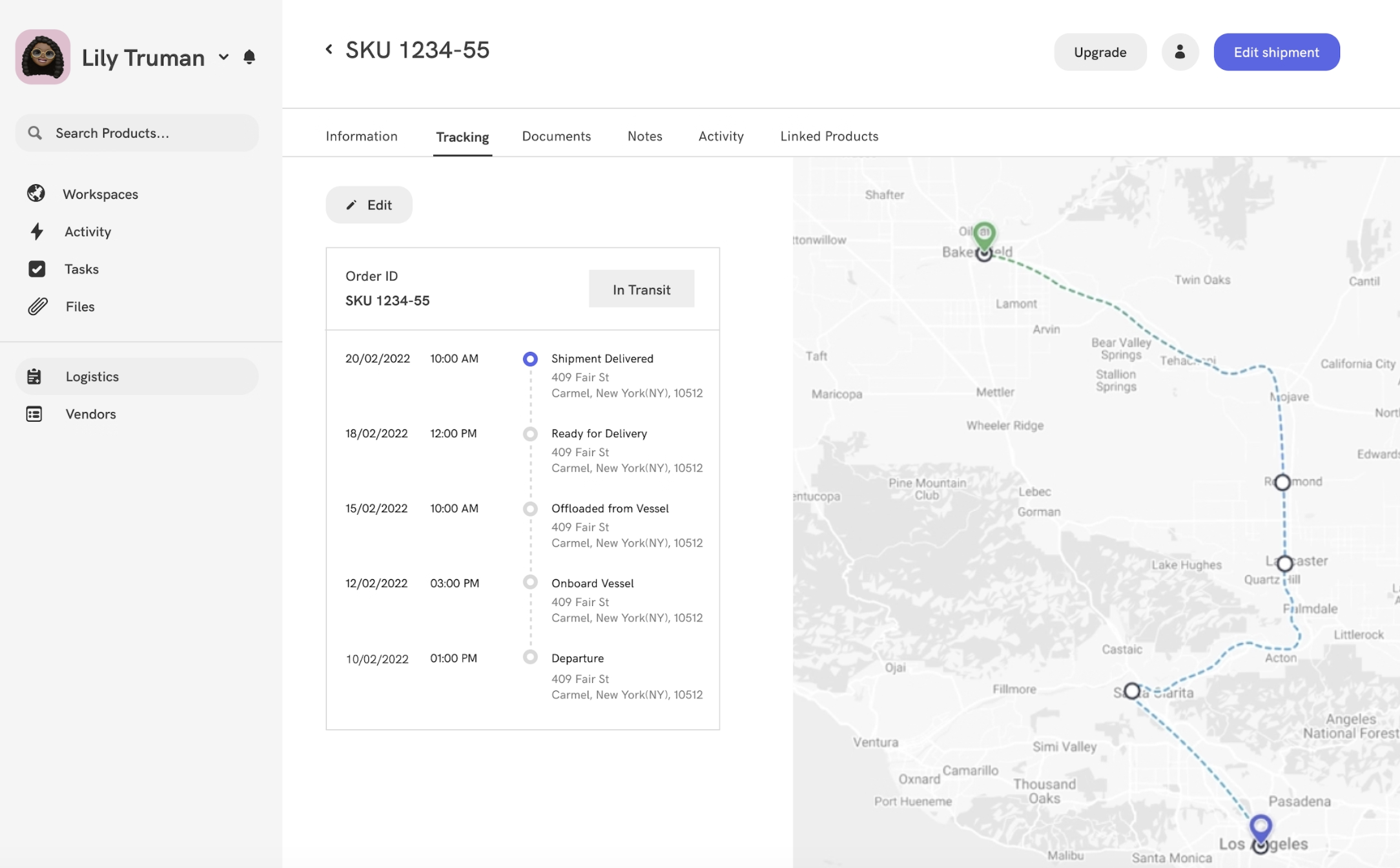Click the In Transit status badge
The image size is (1400, 868).
click(641, 289)
